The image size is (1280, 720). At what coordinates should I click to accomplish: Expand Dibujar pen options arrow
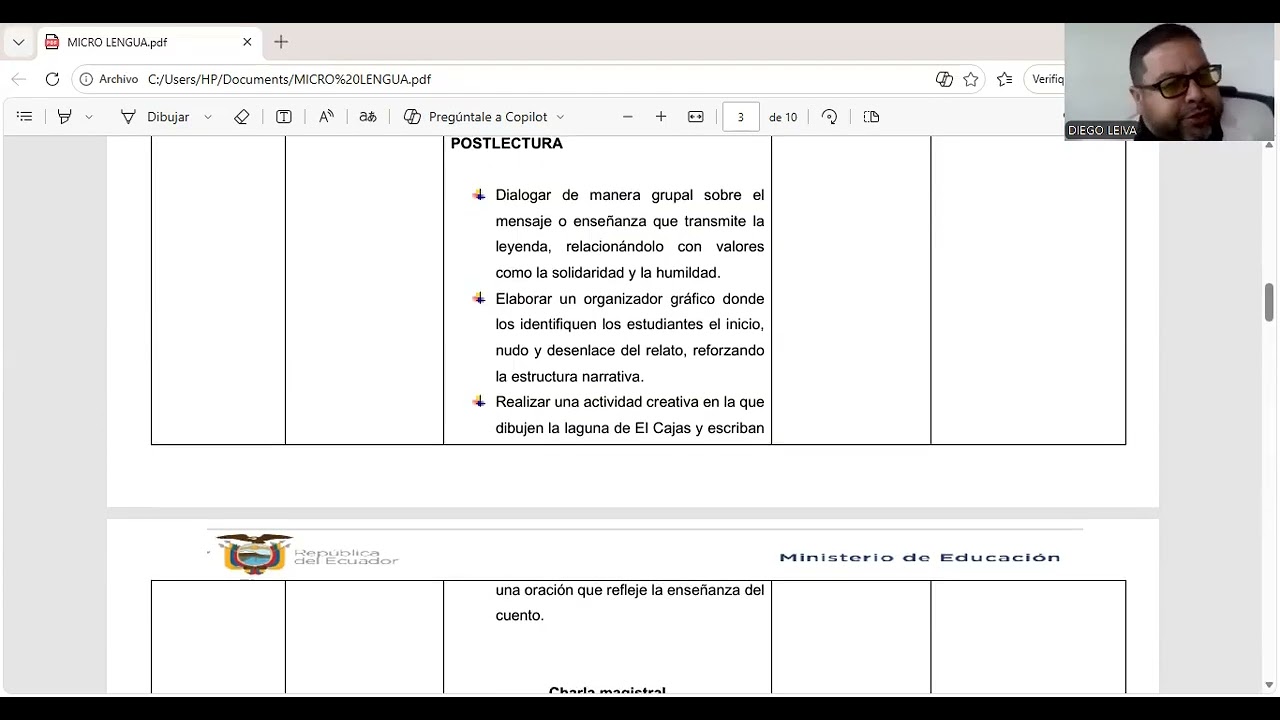click(x=208, y=117)
